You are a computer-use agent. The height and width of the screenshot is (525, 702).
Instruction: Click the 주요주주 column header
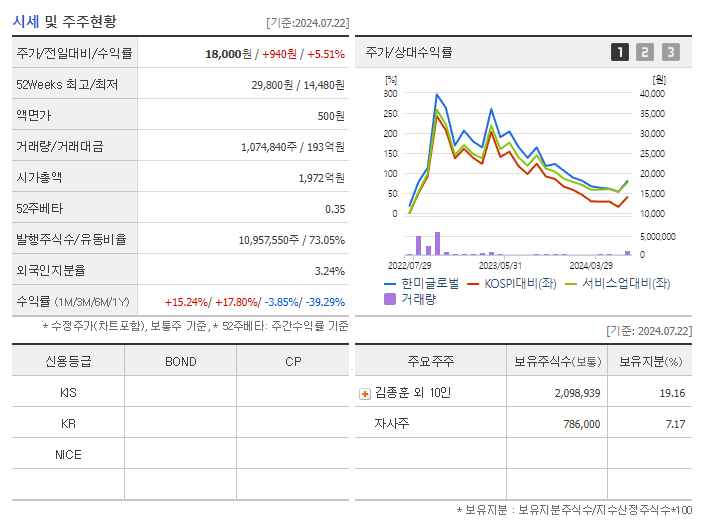click(x=431, y=361)
